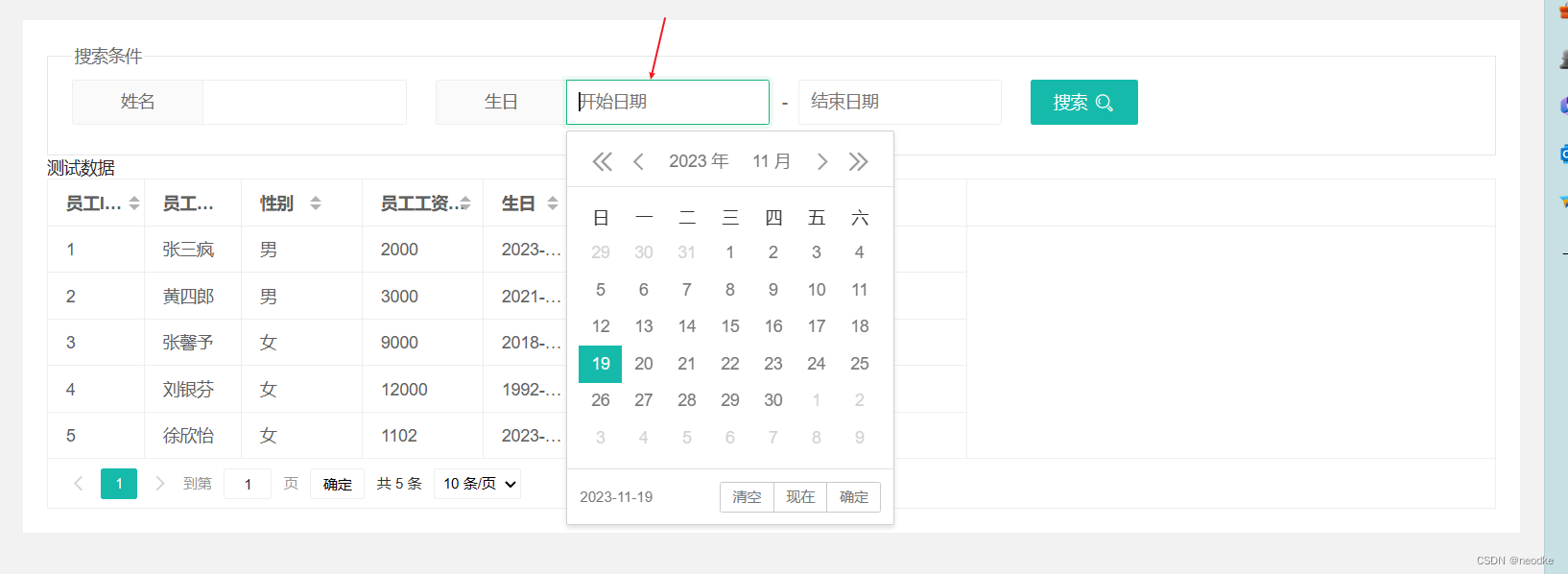Screen dimensions: 1568x574
Task: Click the jump-to page number input
Action: click(248, 484)
